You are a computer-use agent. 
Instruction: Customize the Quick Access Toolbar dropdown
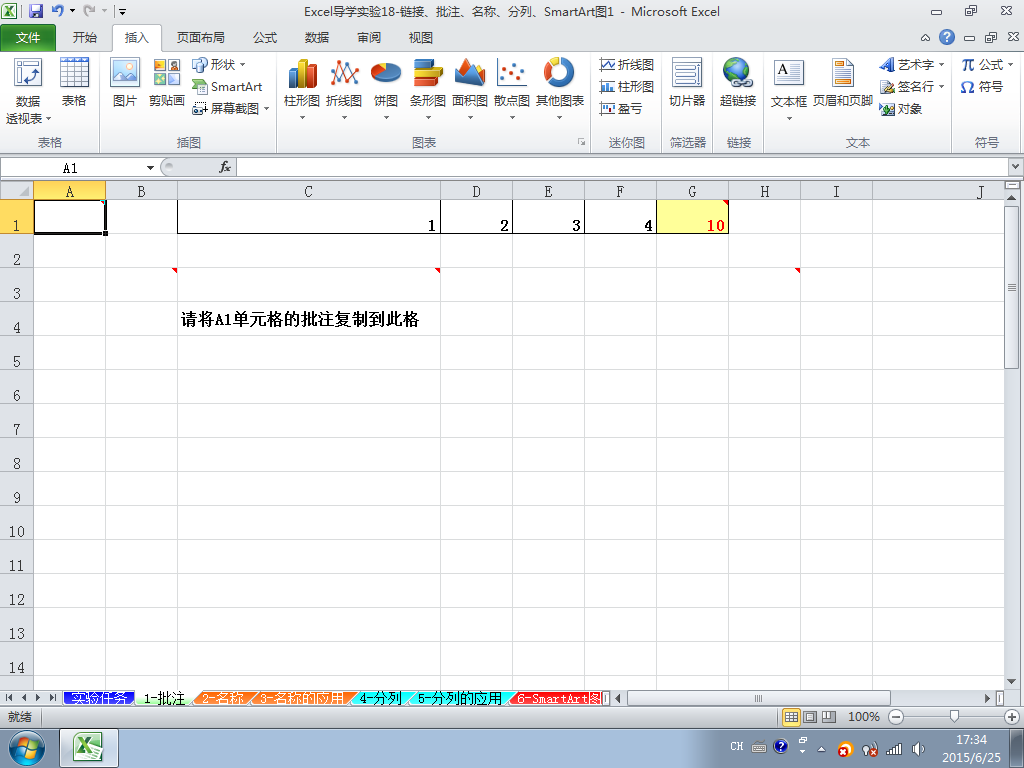click(122, 11)
